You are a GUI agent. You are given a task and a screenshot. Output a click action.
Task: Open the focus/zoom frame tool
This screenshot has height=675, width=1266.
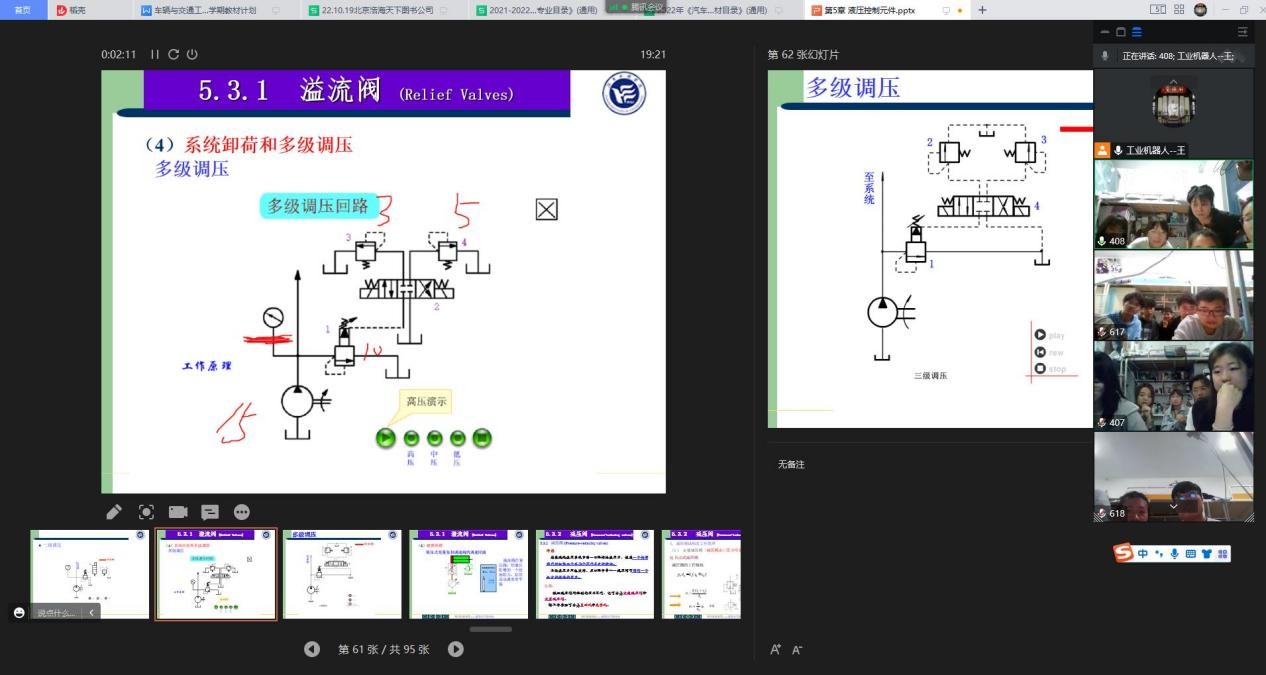[146, 512]
